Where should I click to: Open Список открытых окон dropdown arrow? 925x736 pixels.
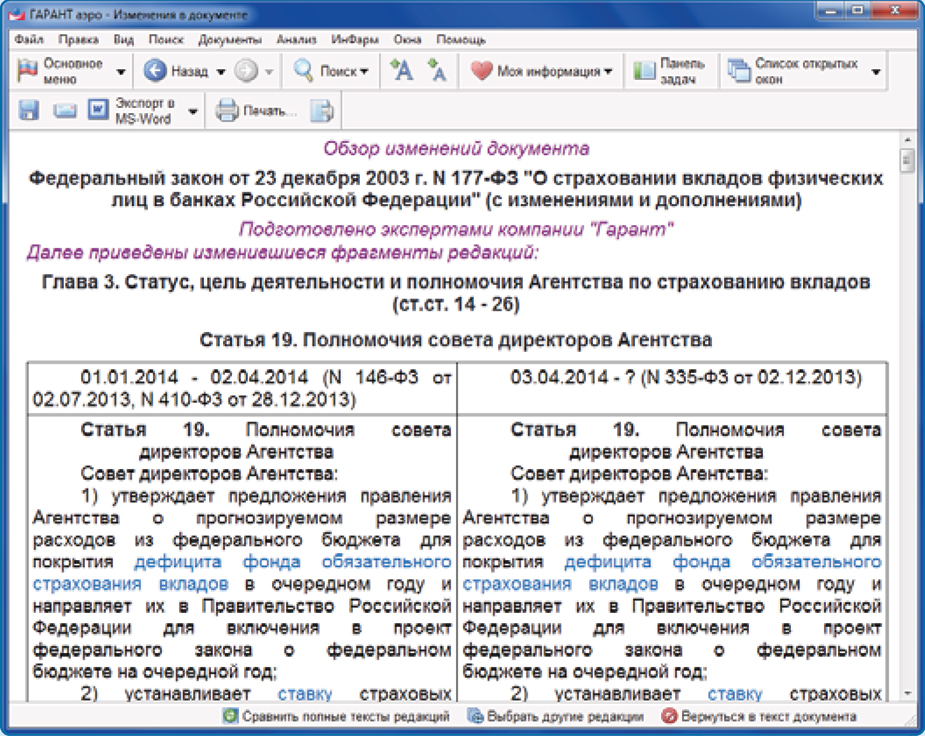pyautogui.click(x=876, y=72)
